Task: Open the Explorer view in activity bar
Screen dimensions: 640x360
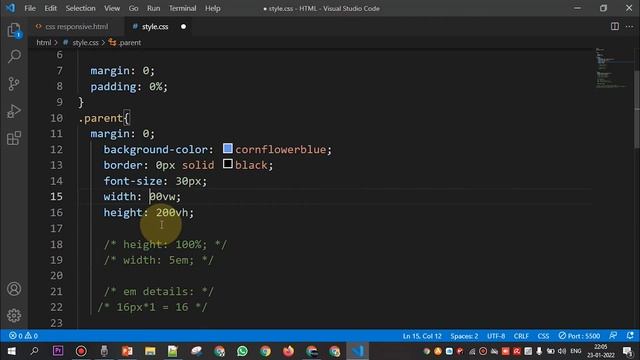Action: pos(14,30)
